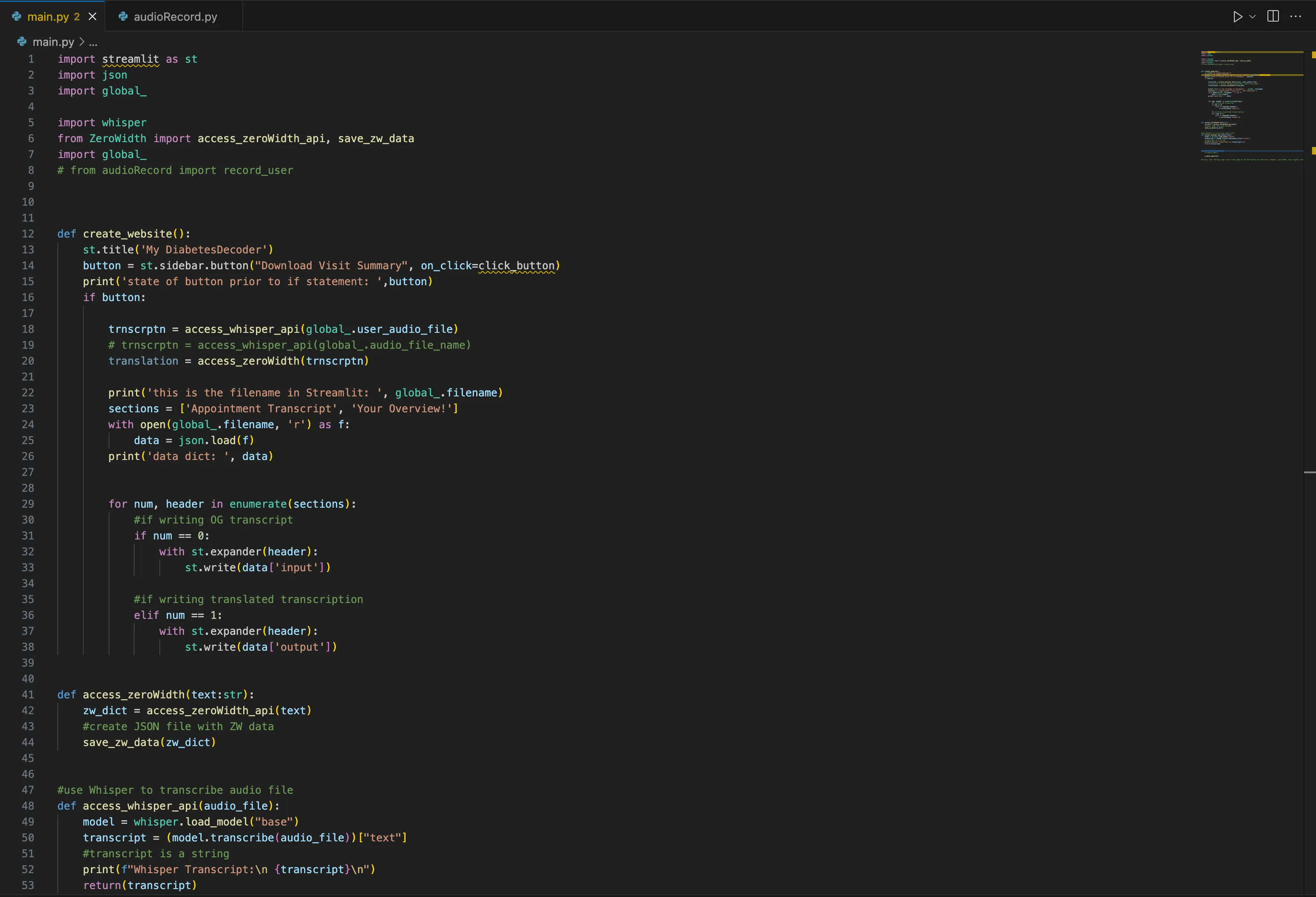The image size is (1316, 897).
Task: Click the underlined streamlit import on line 1
Action: click(x=130, y=59)
